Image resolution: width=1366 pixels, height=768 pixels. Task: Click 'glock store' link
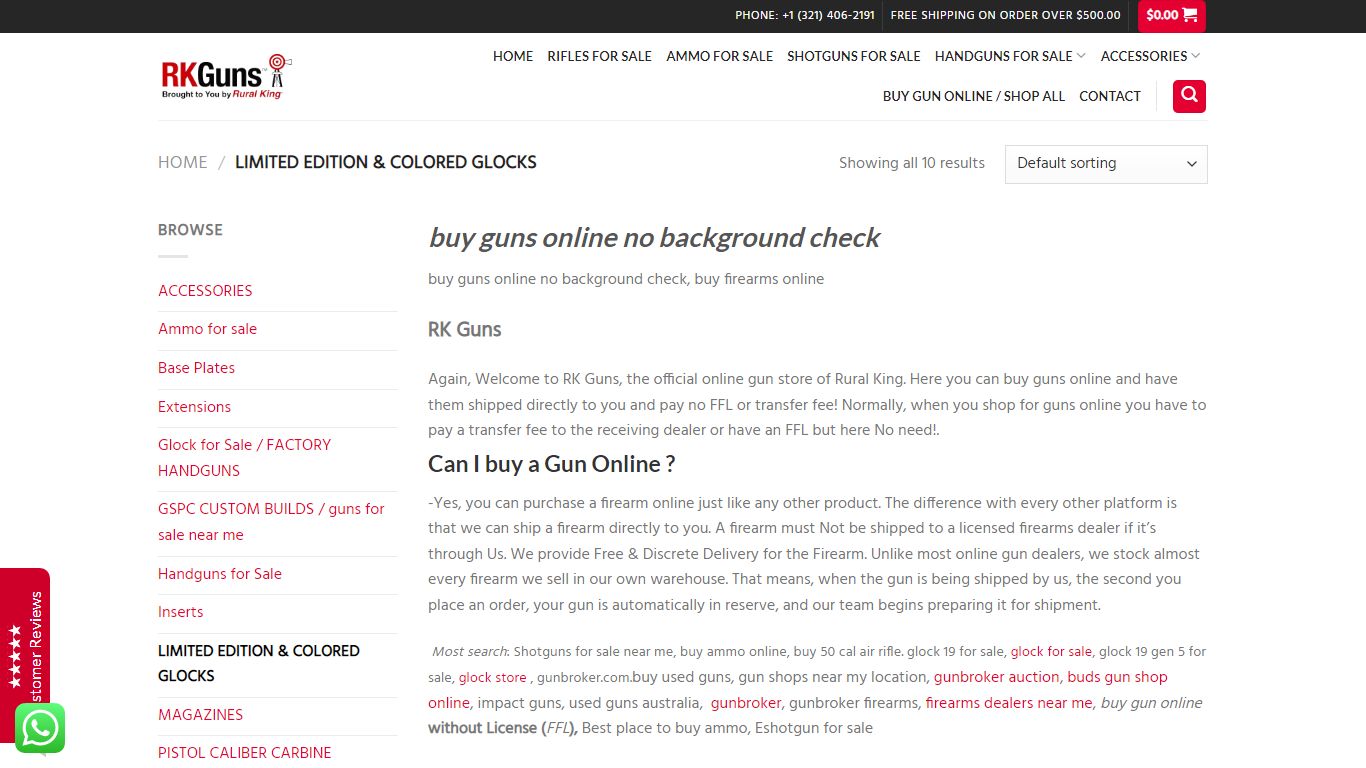click(x=493, y=678)
